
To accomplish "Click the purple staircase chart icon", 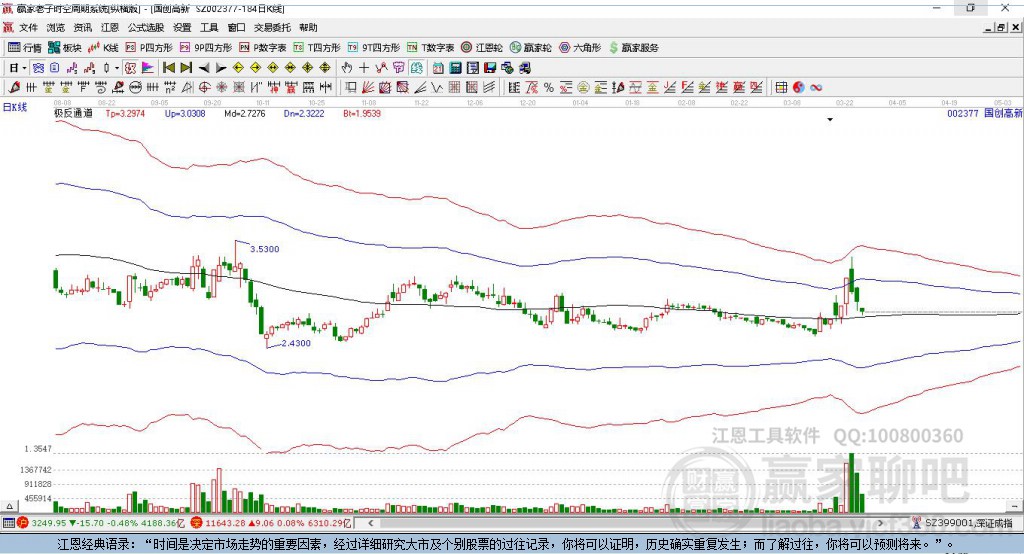I will point(72,68).
